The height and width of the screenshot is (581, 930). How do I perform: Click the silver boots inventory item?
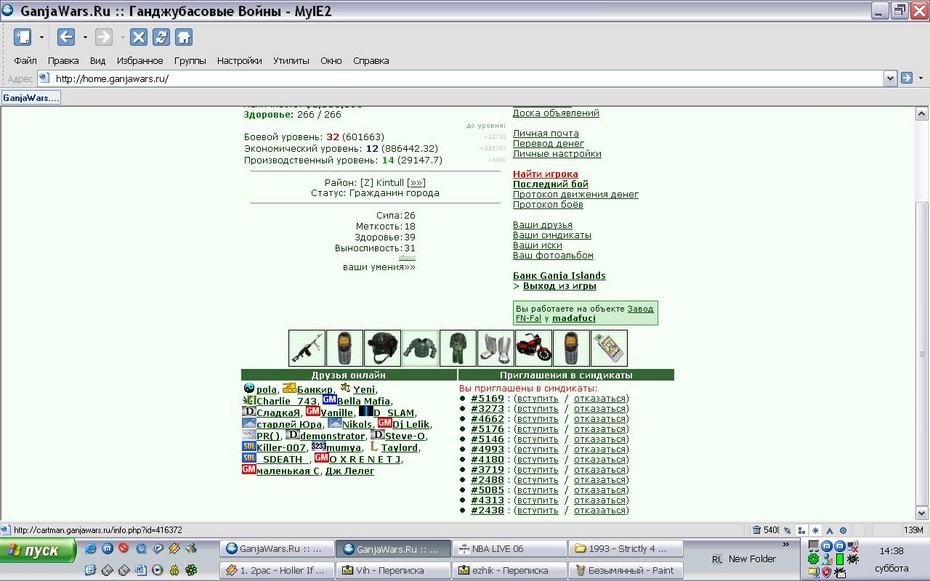(x=495, y=348)
